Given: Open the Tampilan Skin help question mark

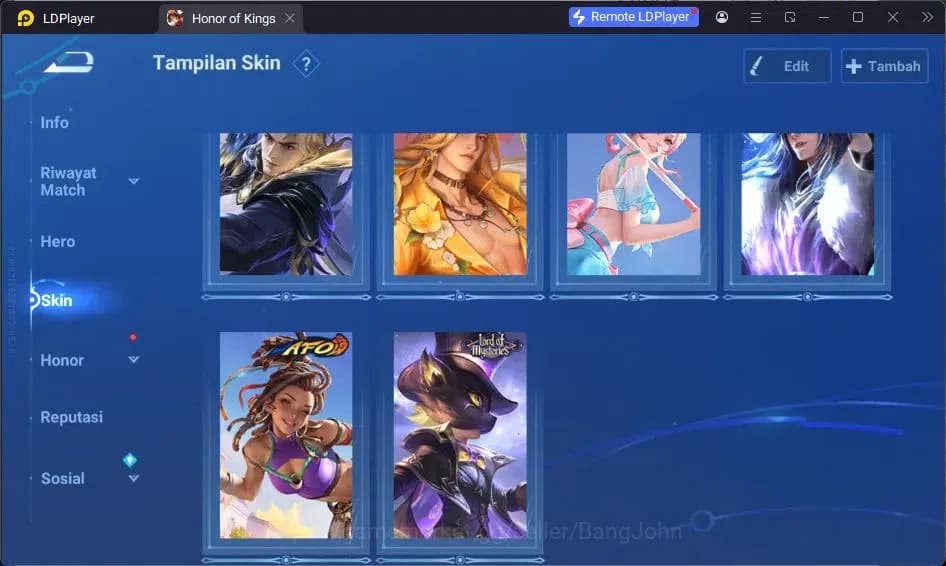Looking at the screenshot, I should point(306,63).
